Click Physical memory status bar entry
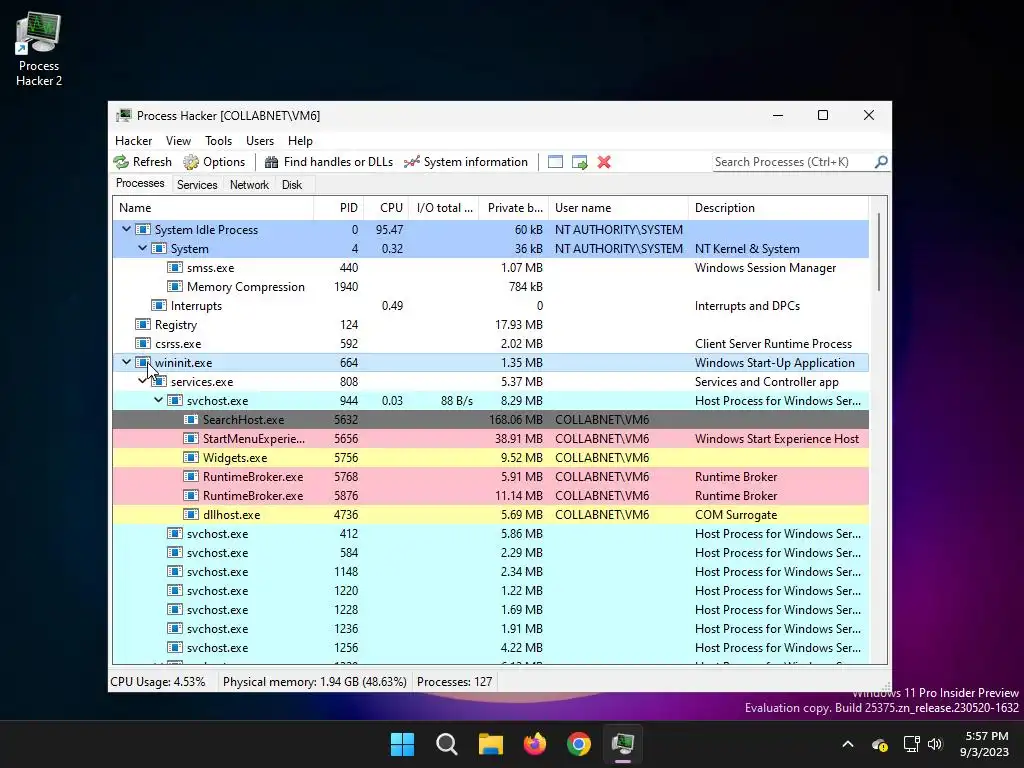The width and height of the screenshot is (1024, 768). (315, 682)
